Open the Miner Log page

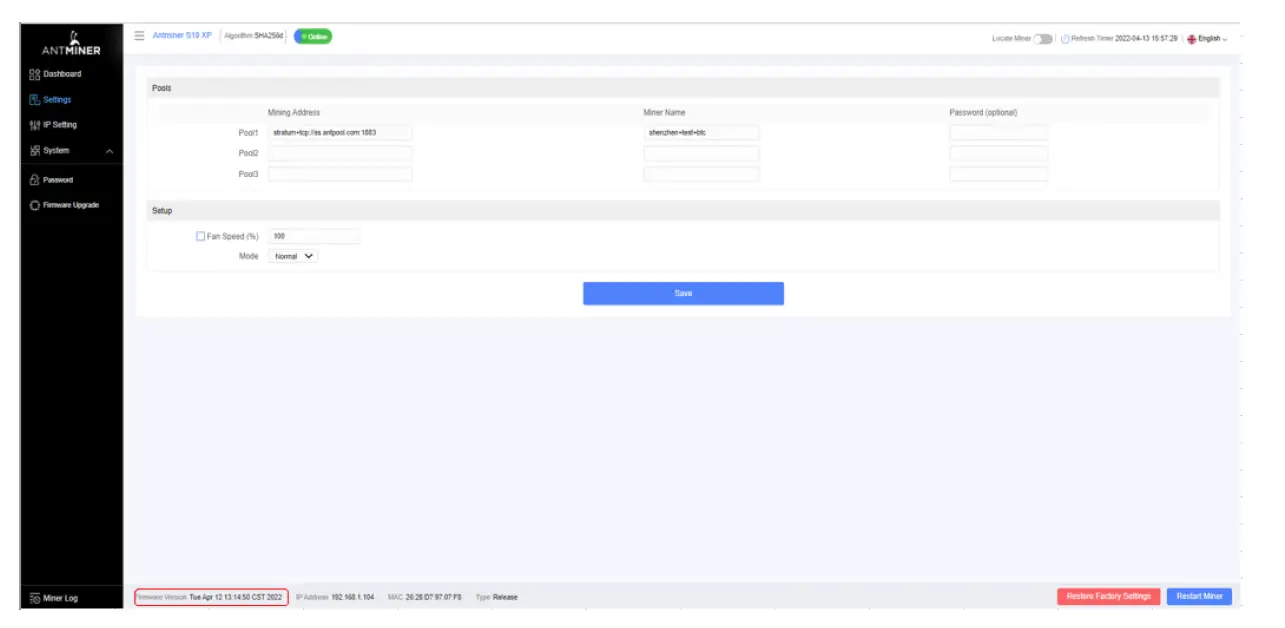pos(60,598)
